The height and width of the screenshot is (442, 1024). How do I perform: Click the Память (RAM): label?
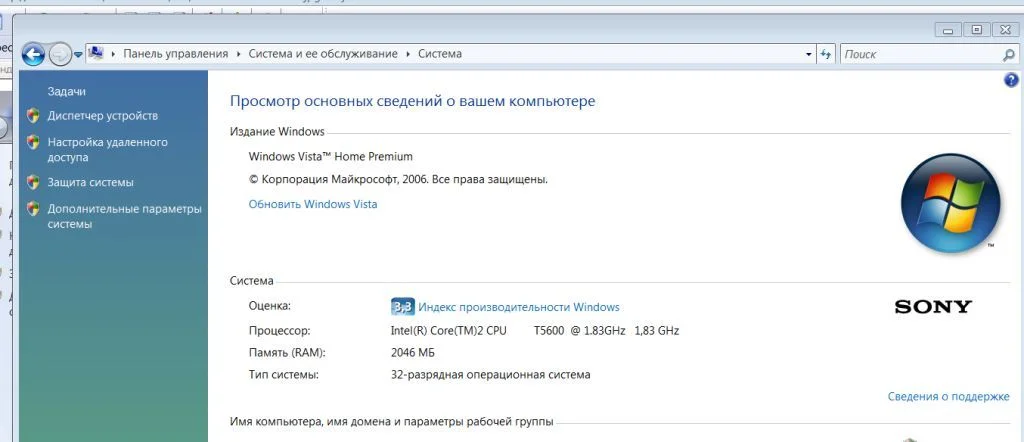[287, 353]
